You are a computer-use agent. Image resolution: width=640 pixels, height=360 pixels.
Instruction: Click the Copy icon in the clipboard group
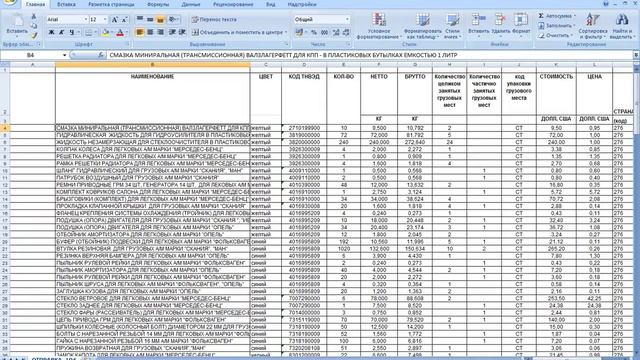point(34,26)
